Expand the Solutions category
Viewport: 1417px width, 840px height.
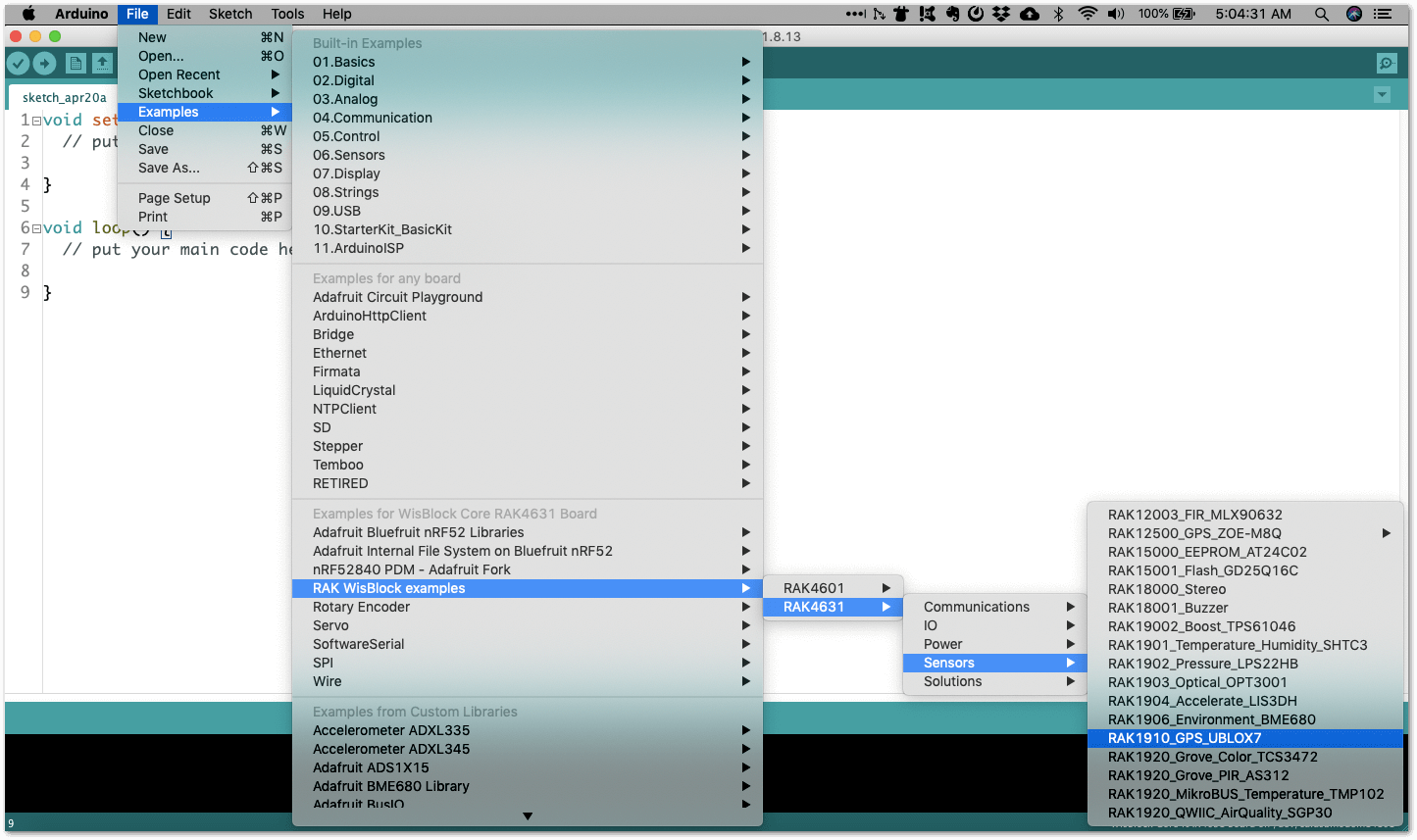point(995,681)
